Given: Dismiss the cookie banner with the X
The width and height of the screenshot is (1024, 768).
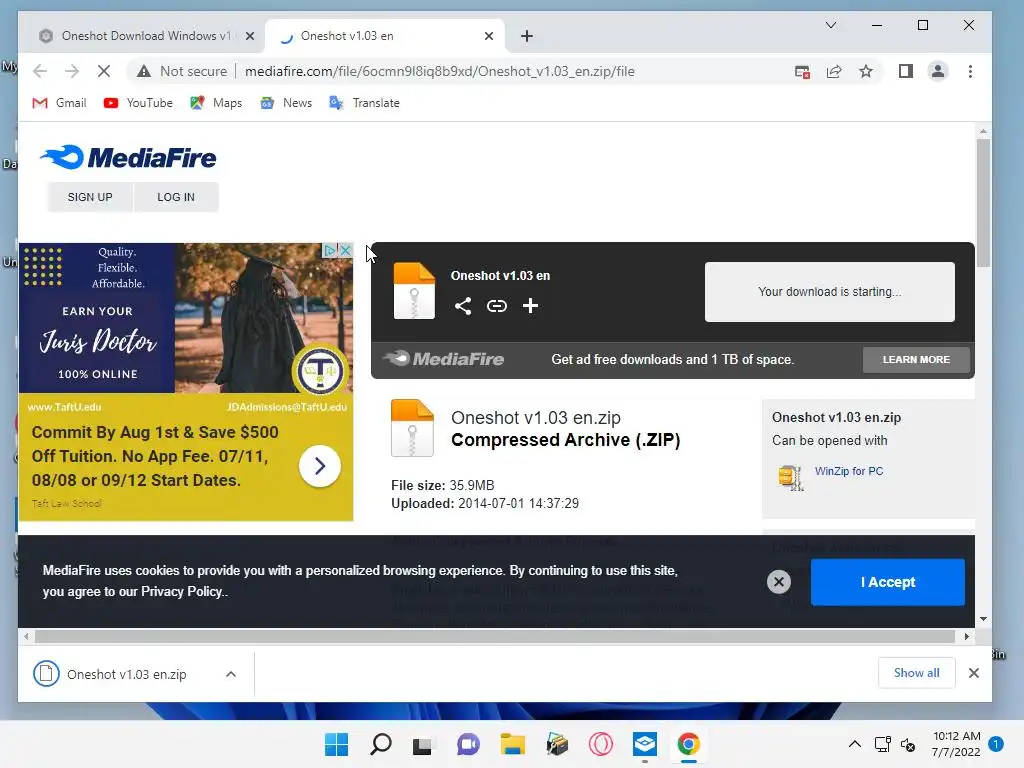Looking at the screenshot, I should click(778, 582).
